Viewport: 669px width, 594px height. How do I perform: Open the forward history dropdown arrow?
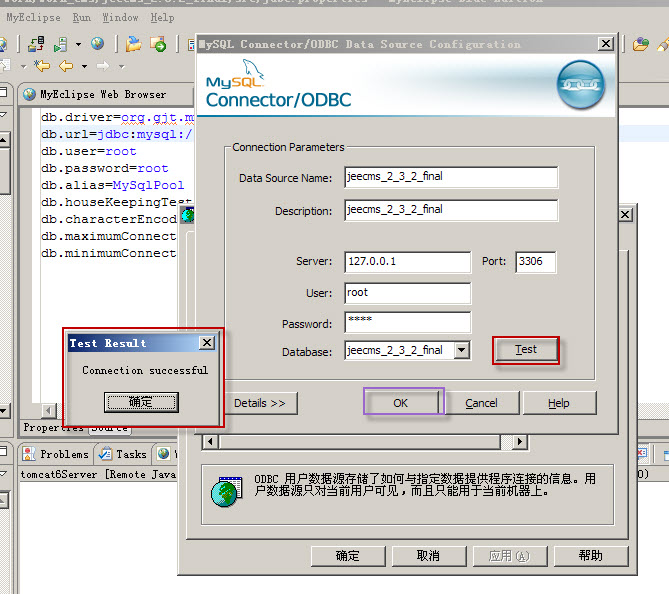click(122, 66)
